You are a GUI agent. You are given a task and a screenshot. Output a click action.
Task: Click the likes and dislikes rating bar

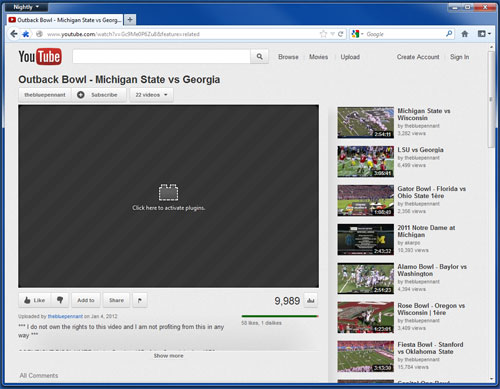280,316
